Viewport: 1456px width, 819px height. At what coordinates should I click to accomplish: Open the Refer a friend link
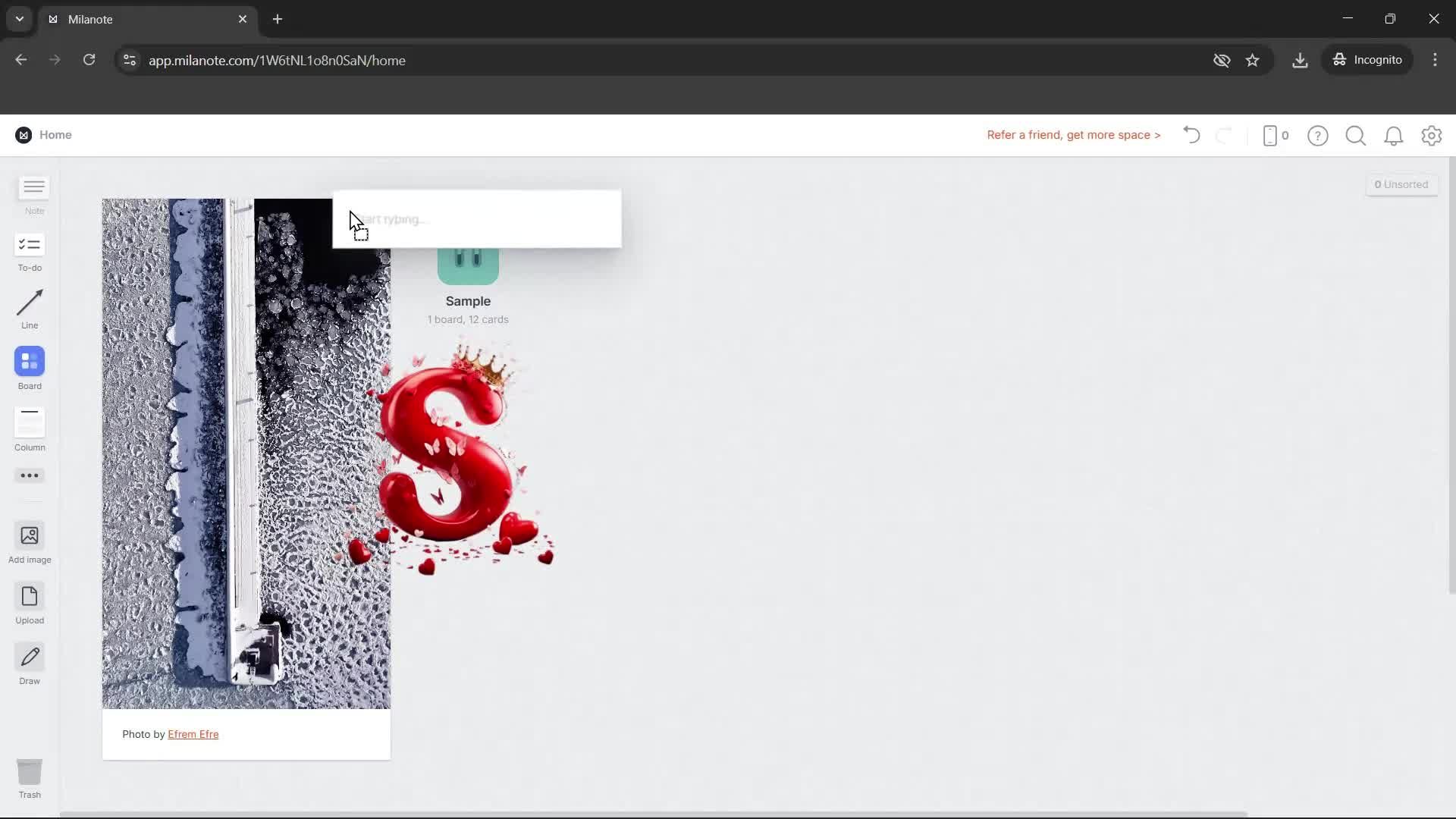click(x=1073, y=135)
